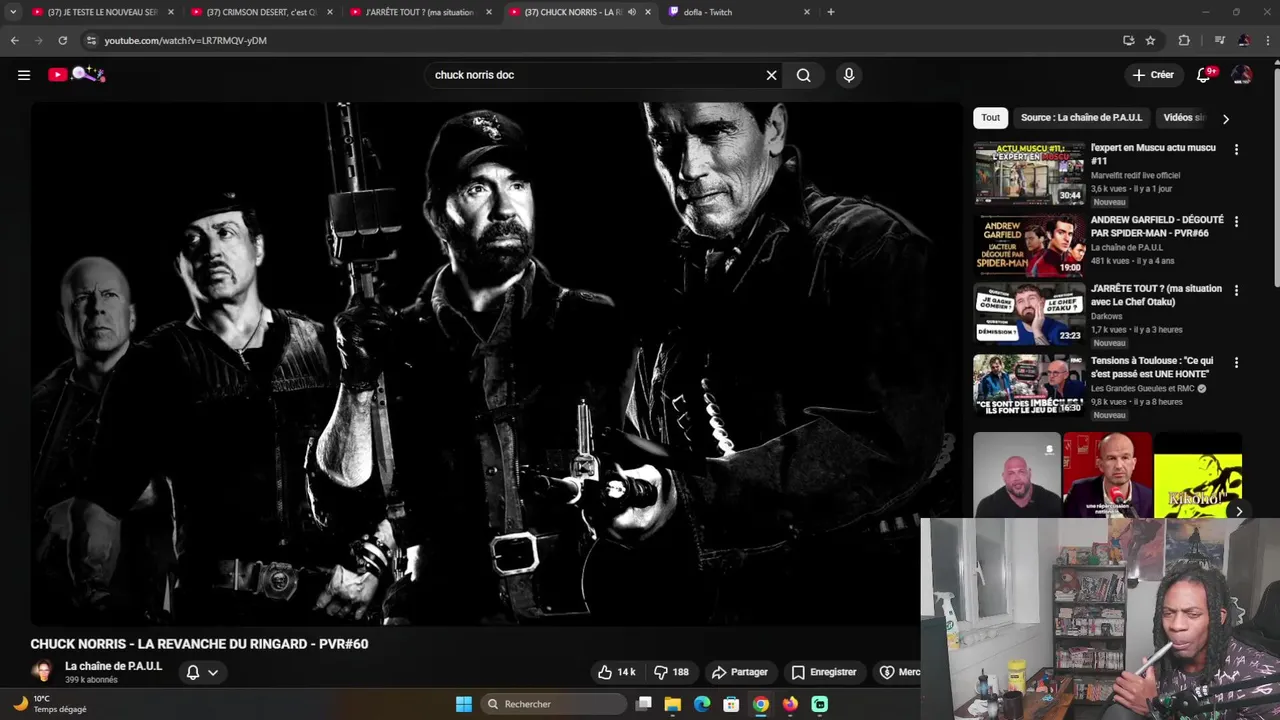This screenshot has width=1280, height=720.
Task: Open Tensions à Toulouse video thumbnail
Action: pos(1029,384)
